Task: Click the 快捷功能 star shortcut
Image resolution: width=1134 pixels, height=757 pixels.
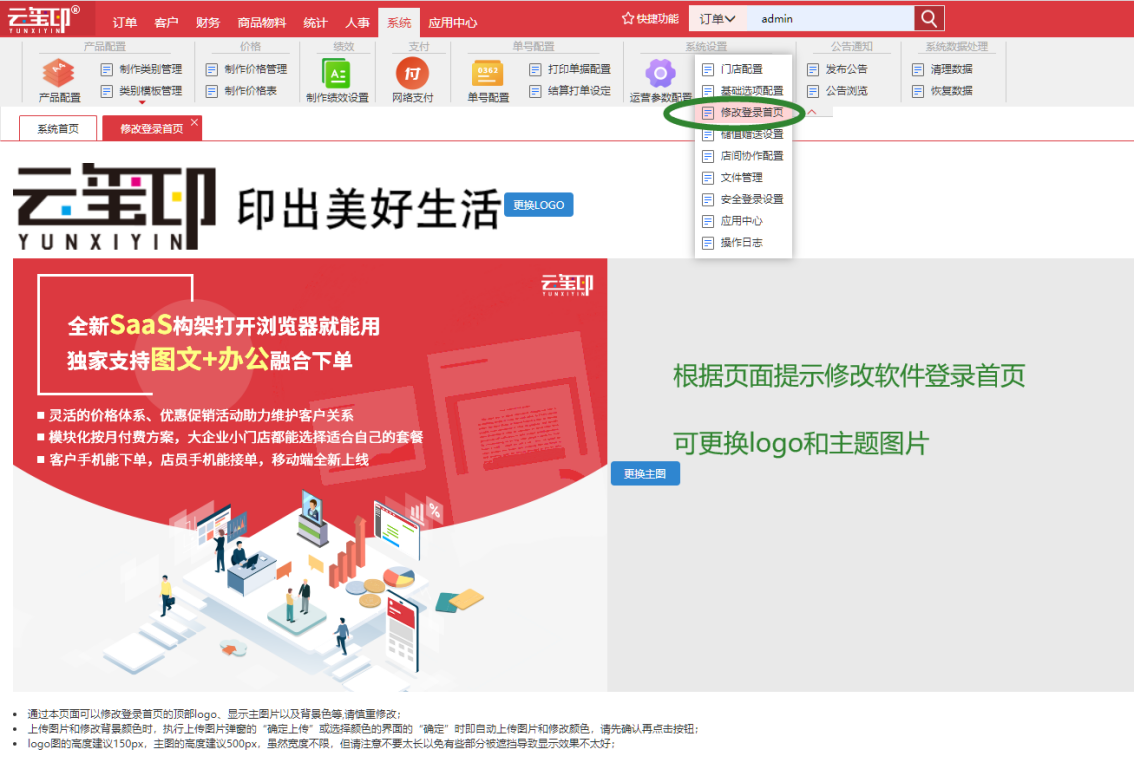Action: 650,19
